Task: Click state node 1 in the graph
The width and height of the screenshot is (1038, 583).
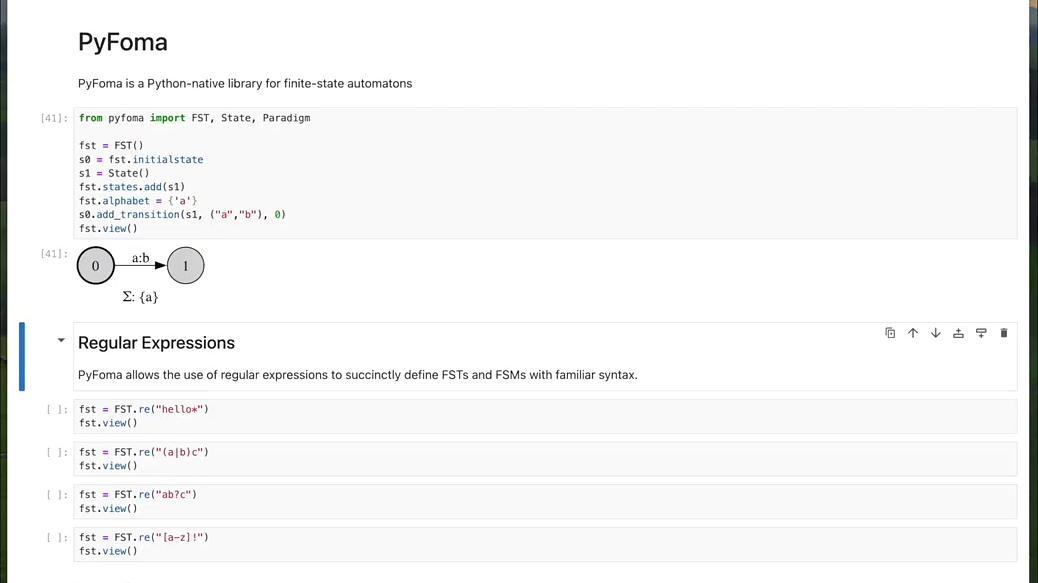Action: 185,265
